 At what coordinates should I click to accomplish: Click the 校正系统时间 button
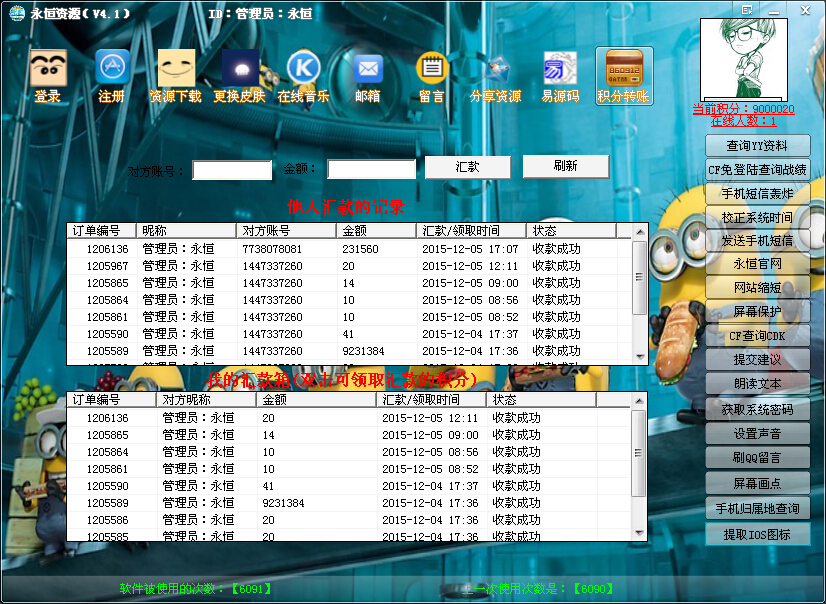pos(758,217)
